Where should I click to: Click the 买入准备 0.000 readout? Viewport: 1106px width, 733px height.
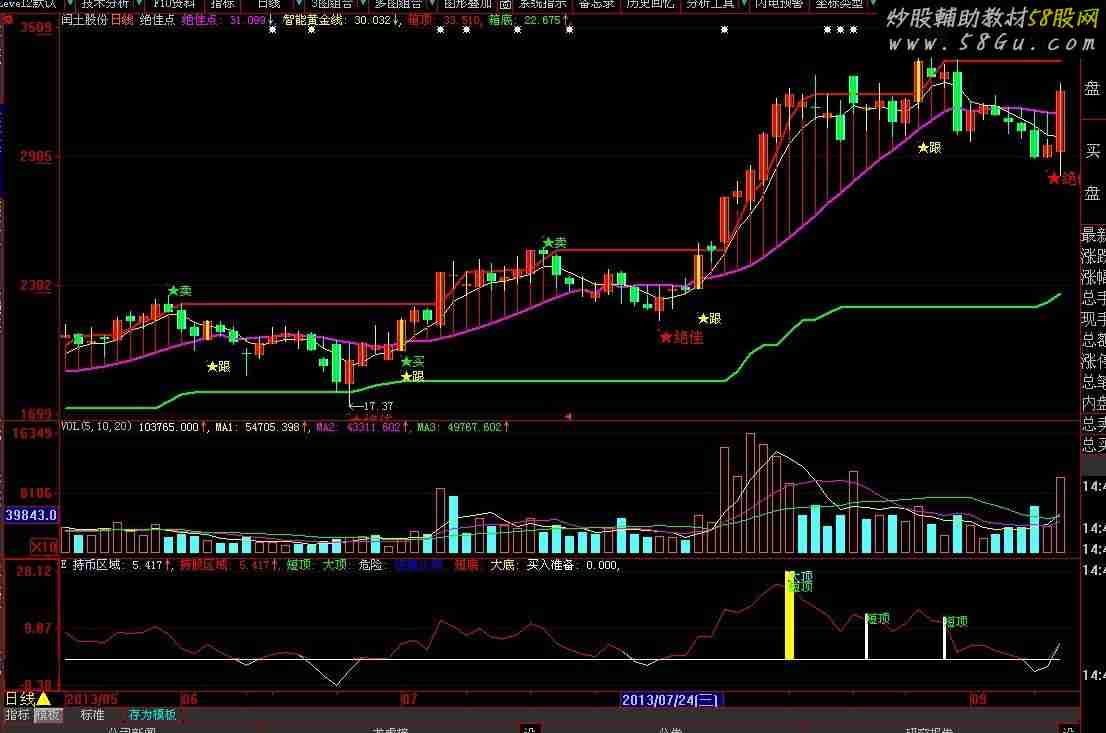(573, 565)
